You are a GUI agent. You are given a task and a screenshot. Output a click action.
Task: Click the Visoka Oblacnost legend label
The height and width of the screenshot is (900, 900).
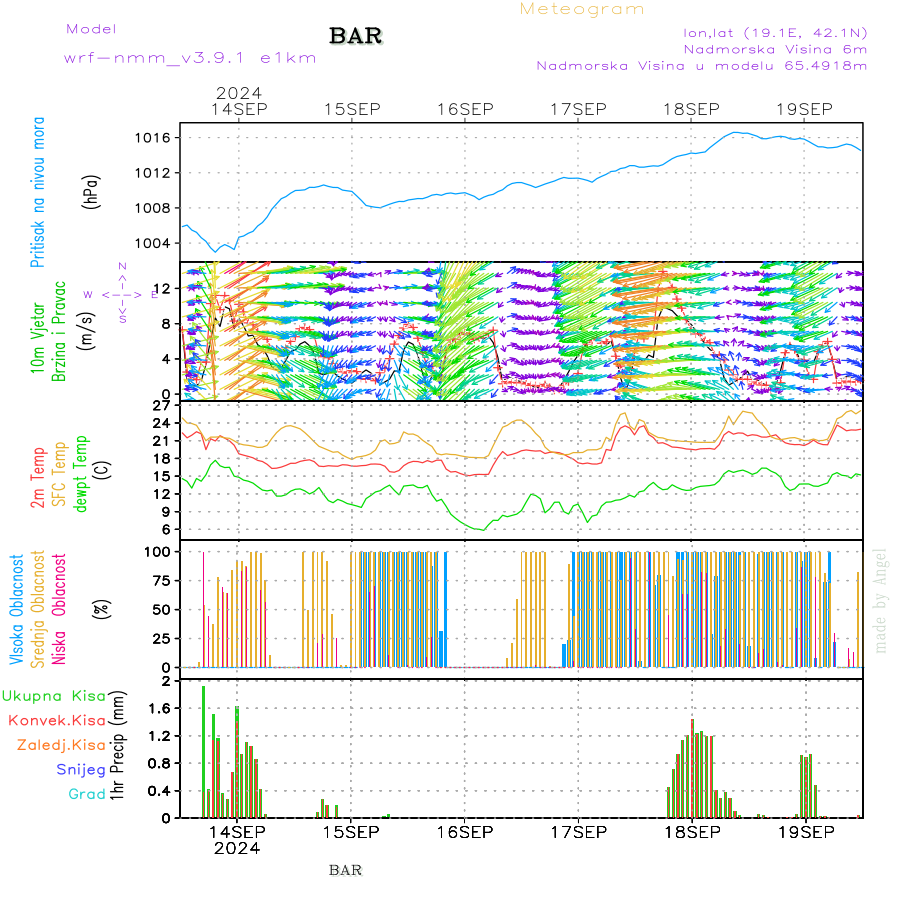click(x=17, y=610)
